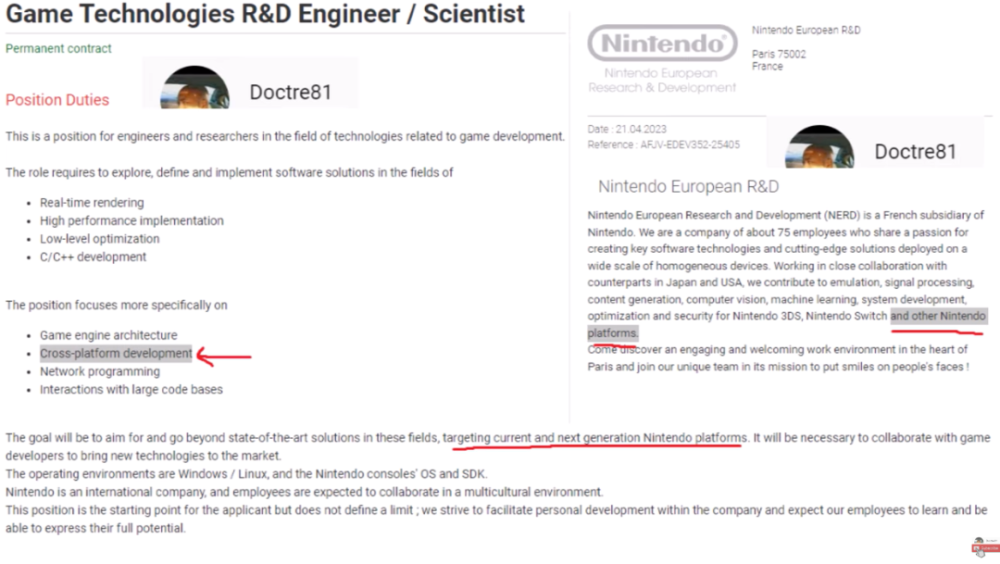
Task: Click the Game engine architecture bullet
Action: (x=108, y=335)
